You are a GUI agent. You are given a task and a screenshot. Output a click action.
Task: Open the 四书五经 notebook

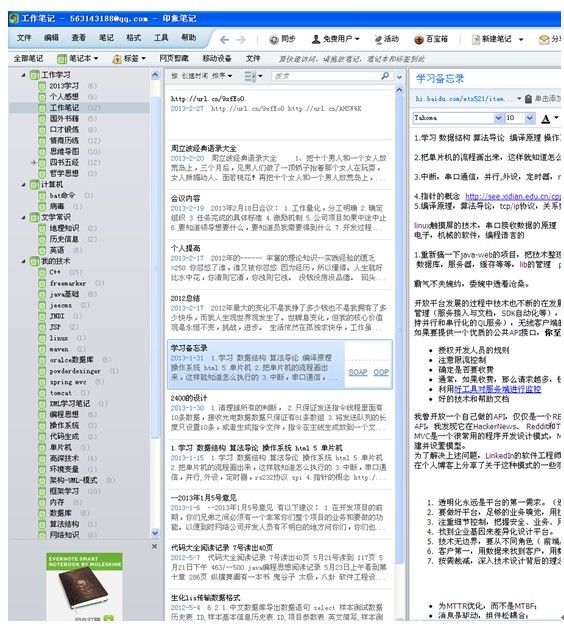[64, 162]
